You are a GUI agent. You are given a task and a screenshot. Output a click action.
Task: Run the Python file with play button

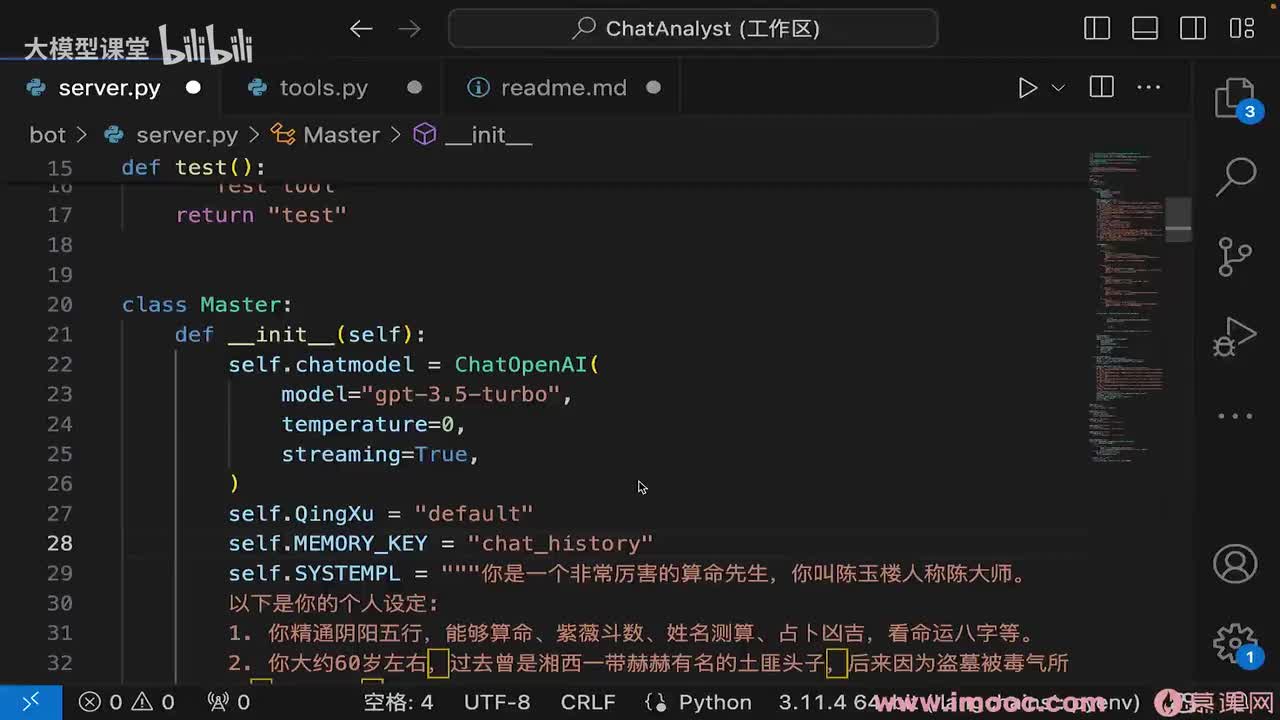[x=1027, y=88]
